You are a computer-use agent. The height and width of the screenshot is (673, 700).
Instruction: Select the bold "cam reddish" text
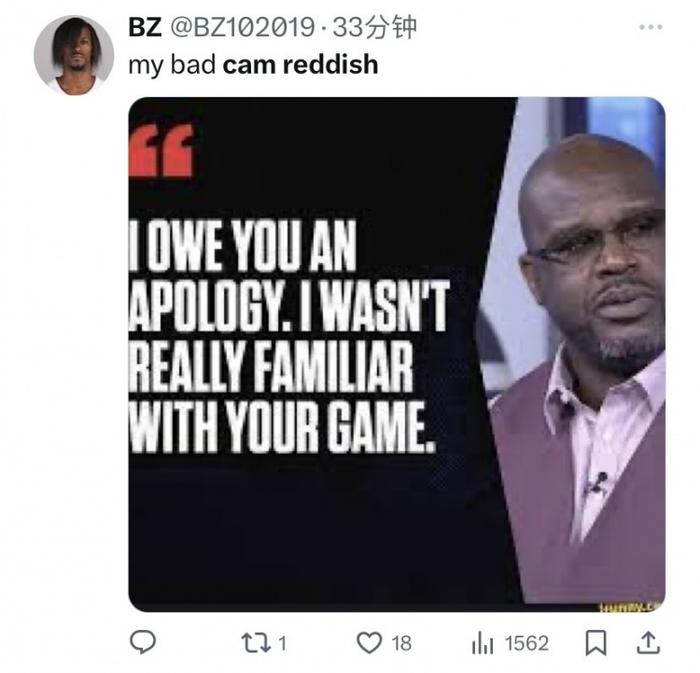point(300,64)
